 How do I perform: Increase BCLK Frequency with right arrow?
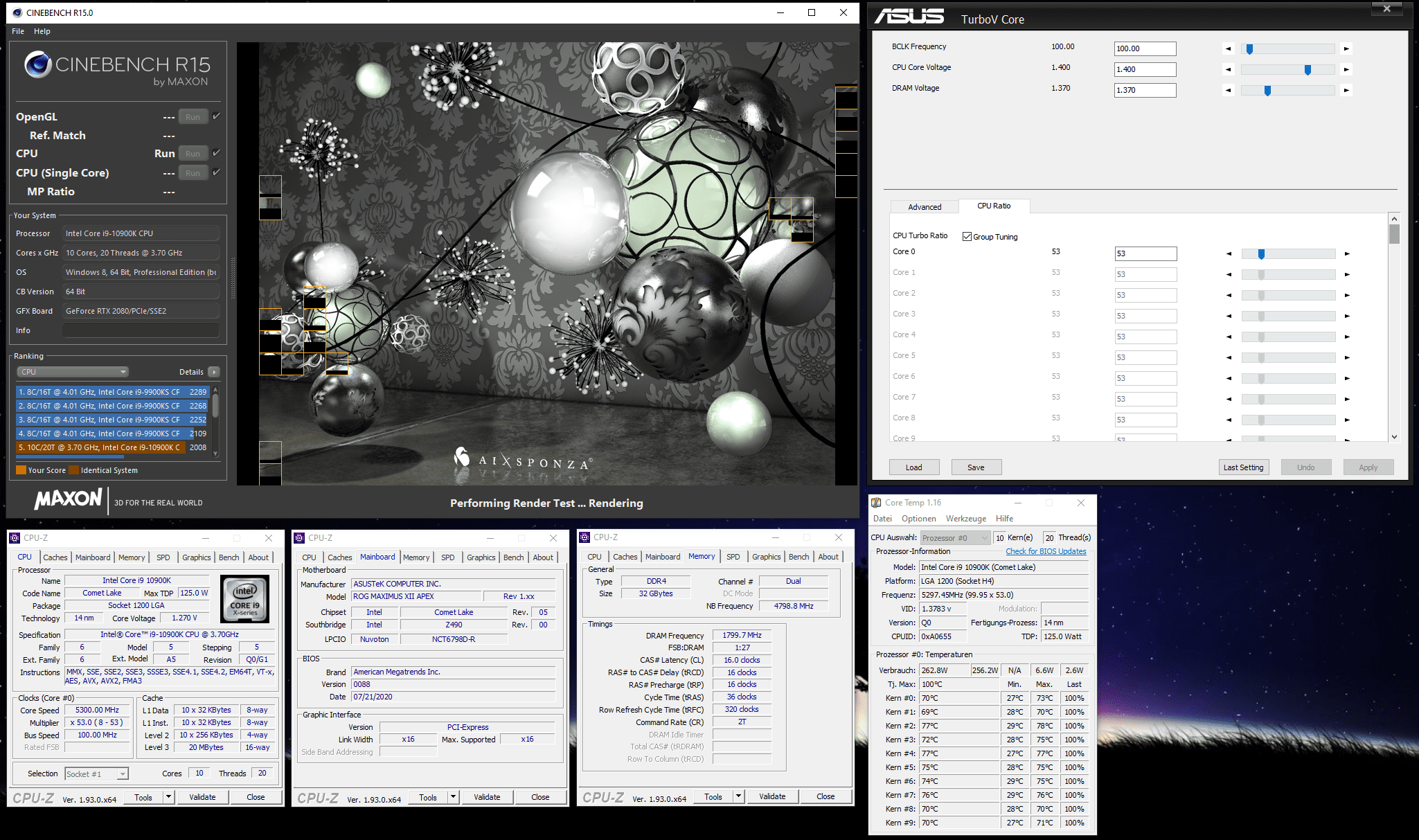point(1346,48)
